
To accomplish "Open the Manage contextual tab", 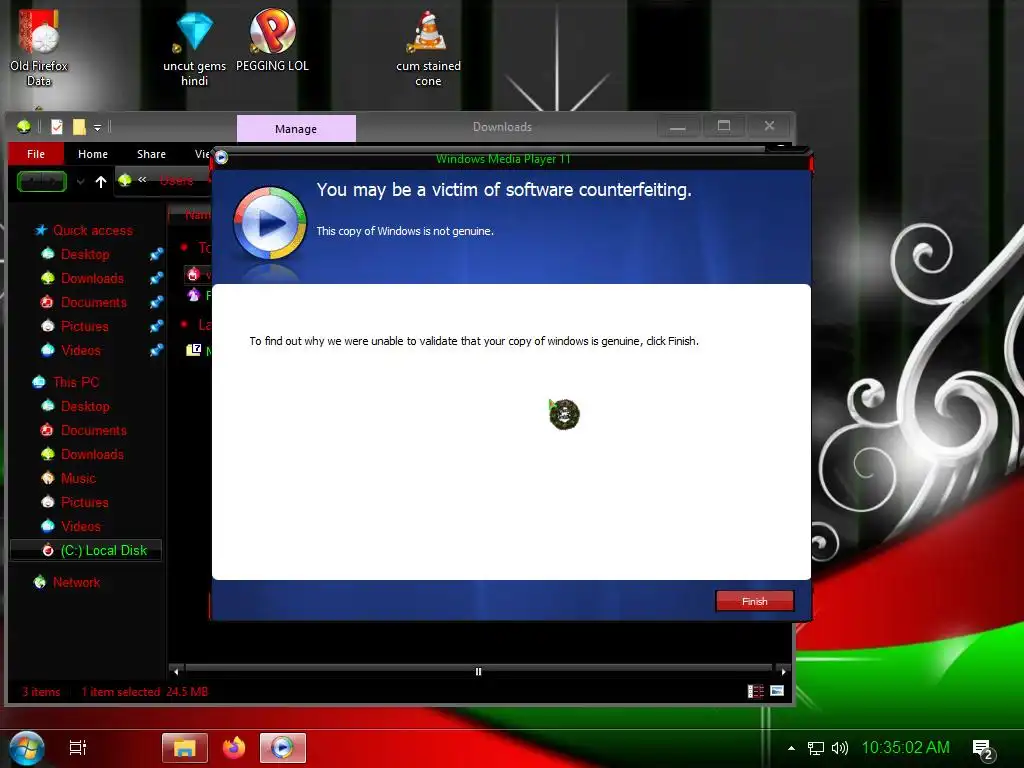I will coord(296,129).
